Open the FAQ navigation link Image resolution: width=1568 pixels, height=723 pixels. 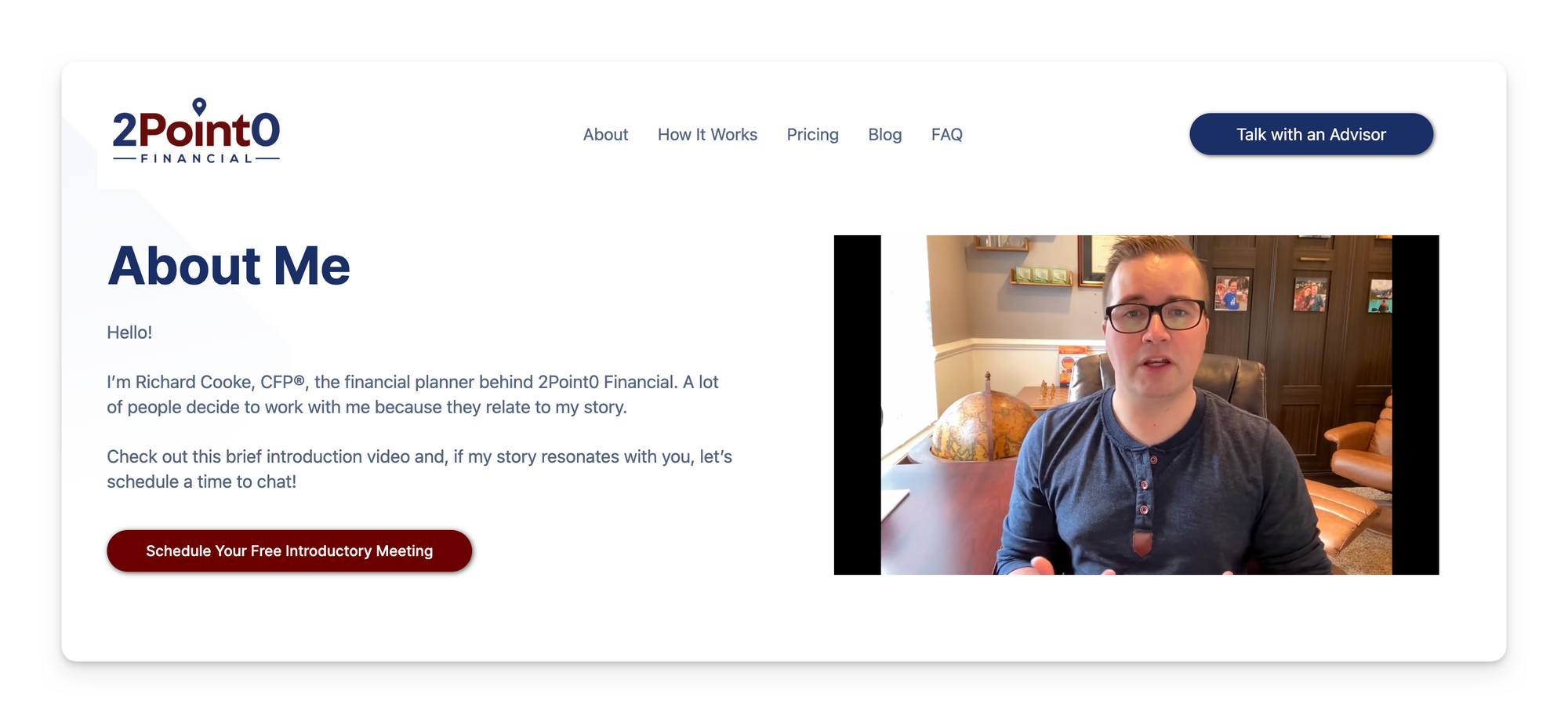tap(946, 135)
